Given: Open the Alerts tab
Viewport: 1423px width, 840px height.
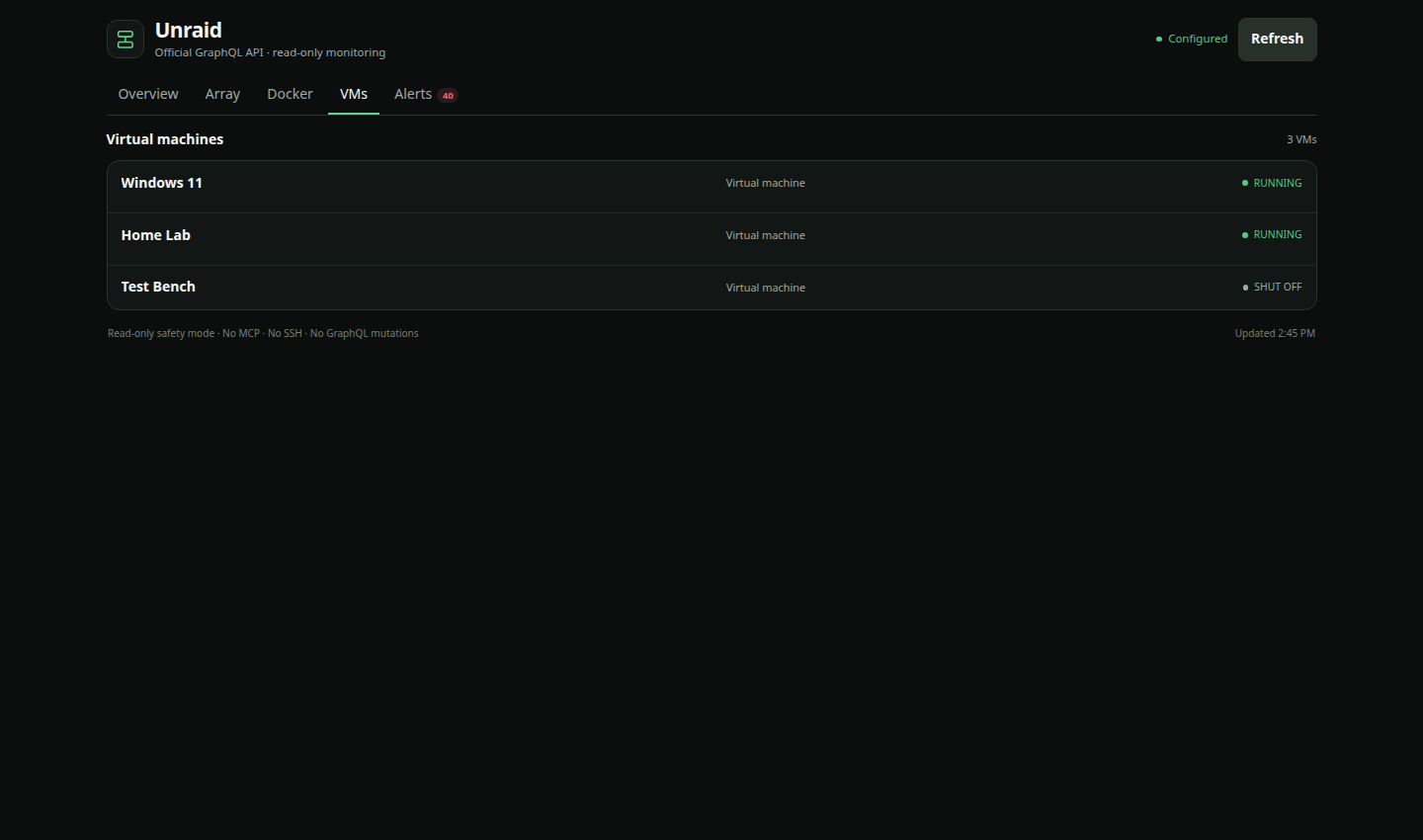Looking at the screenshot, I should (426, 94).
